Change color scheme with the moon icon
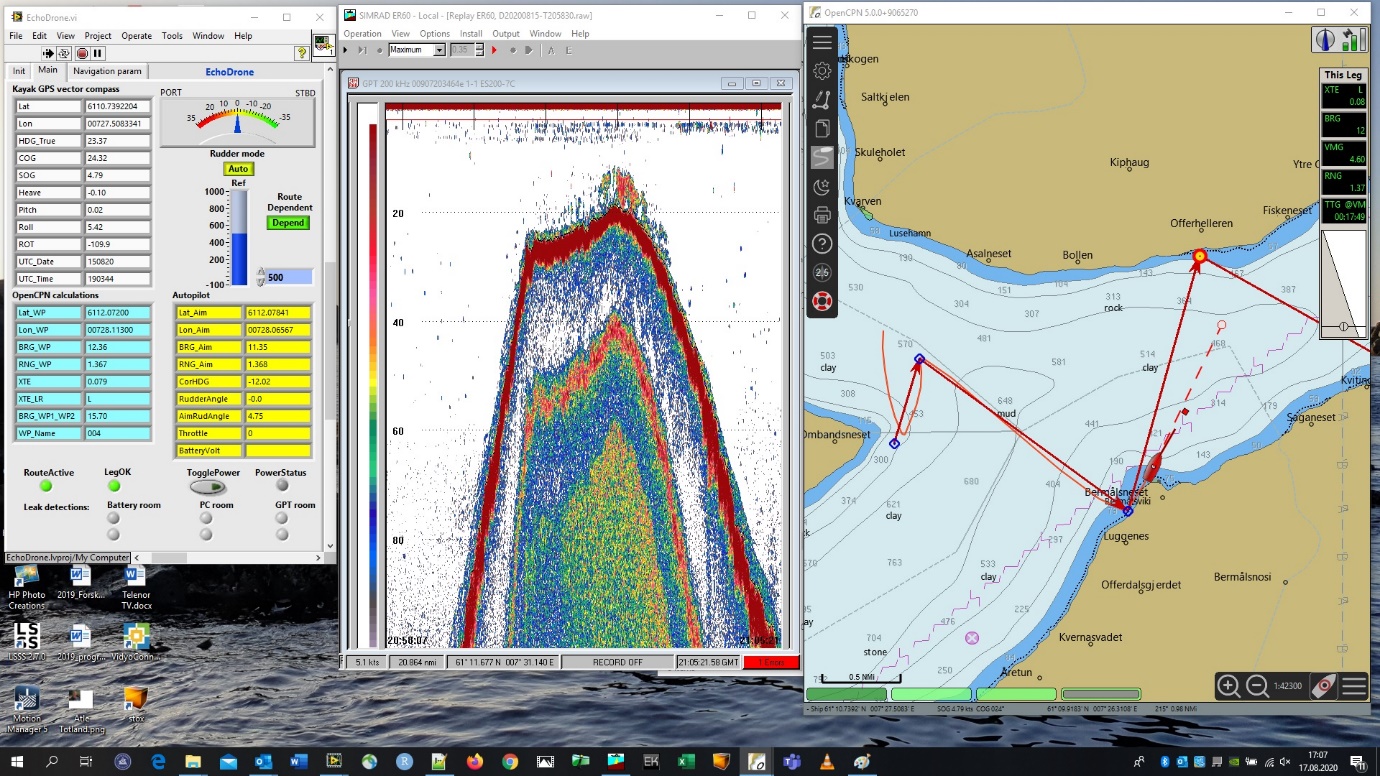This screenshot has height=776, width=1380. coord(822,187)
